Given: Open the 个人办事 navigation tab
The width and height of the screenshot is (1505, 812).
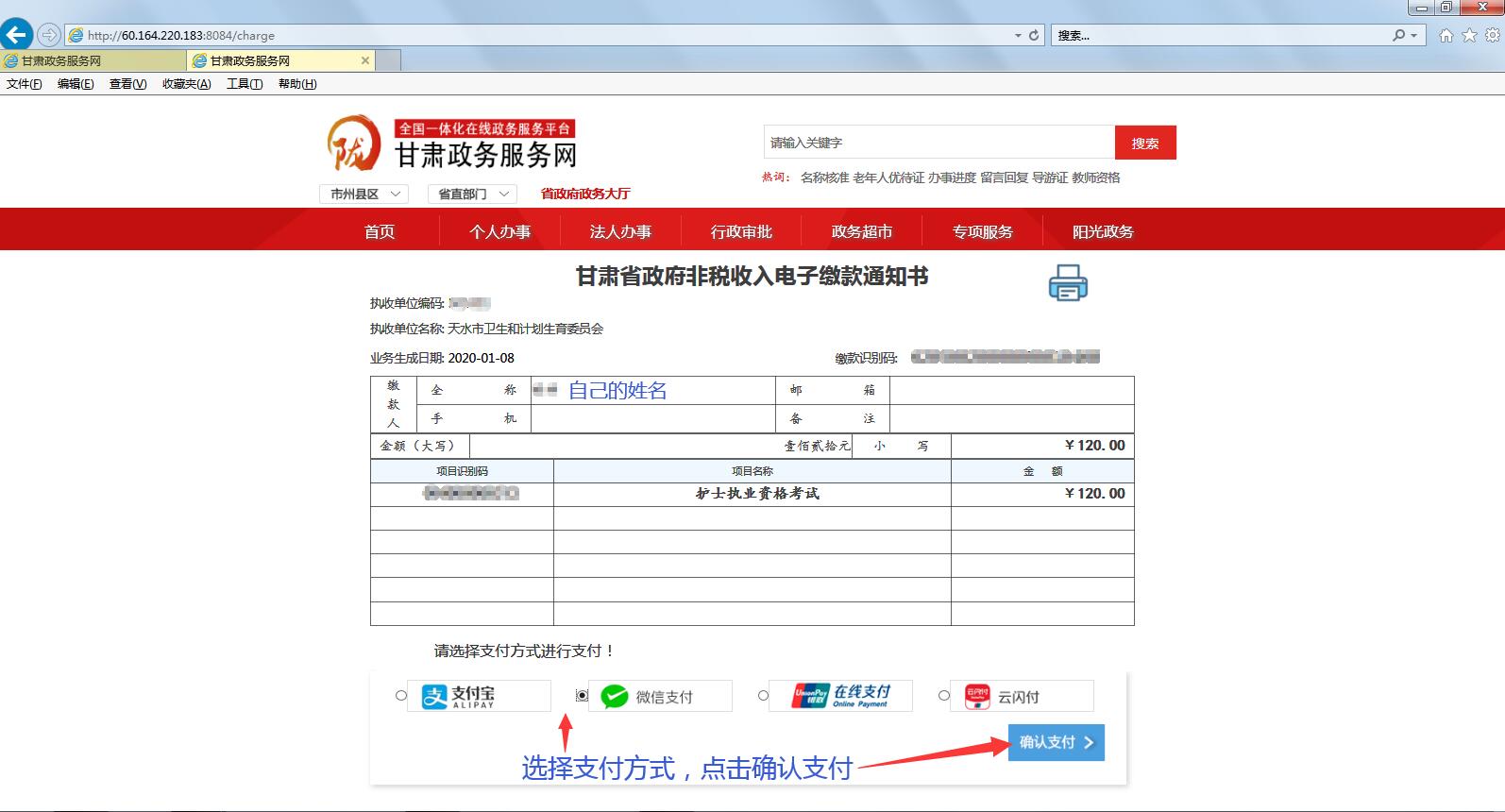Looking at the screenshot, I should tap(499, 231).
